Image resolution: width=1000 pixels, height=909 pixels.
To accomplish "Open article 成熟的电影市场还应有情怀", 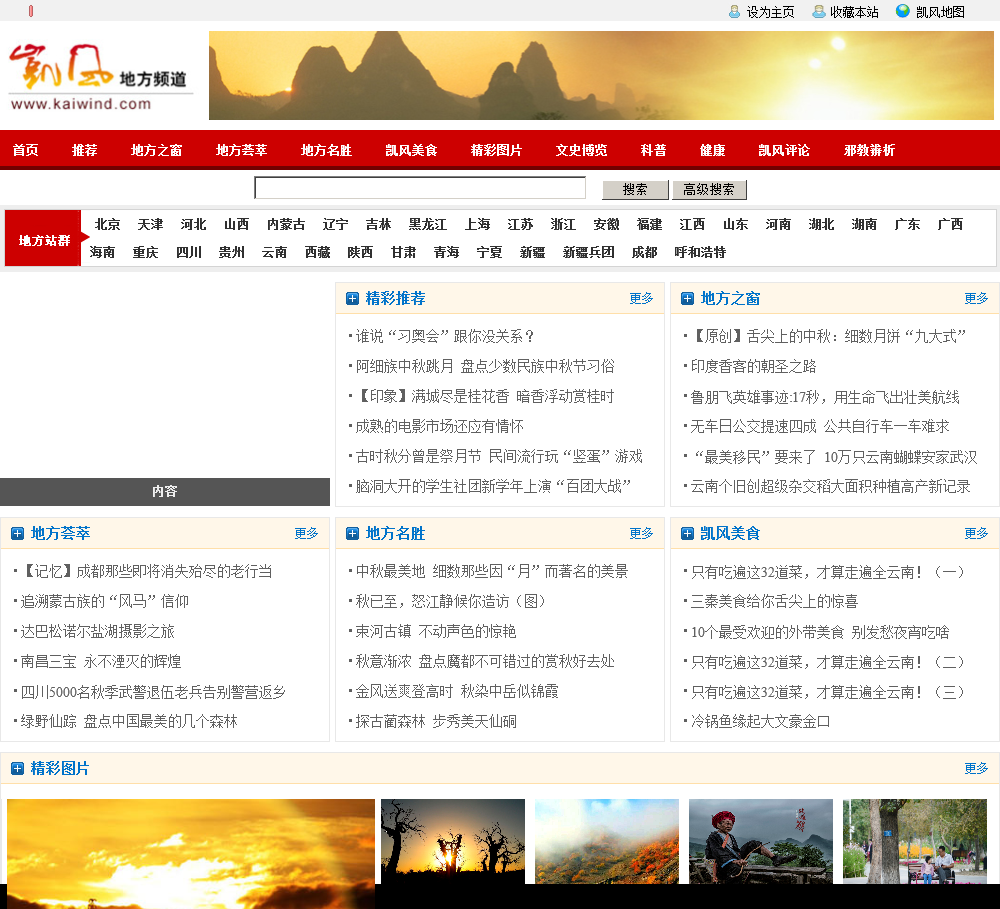I will coord(439,427).
